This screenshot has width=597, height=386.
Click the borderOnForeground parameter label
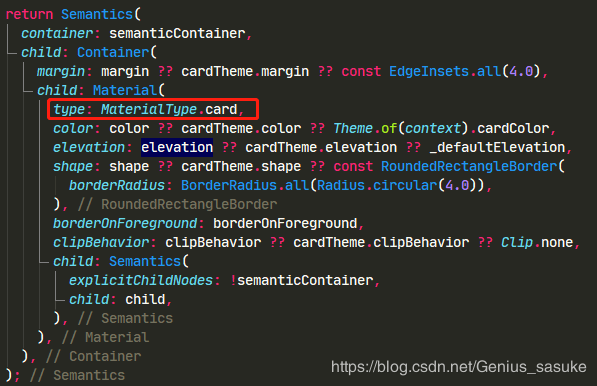click(125, 224)
